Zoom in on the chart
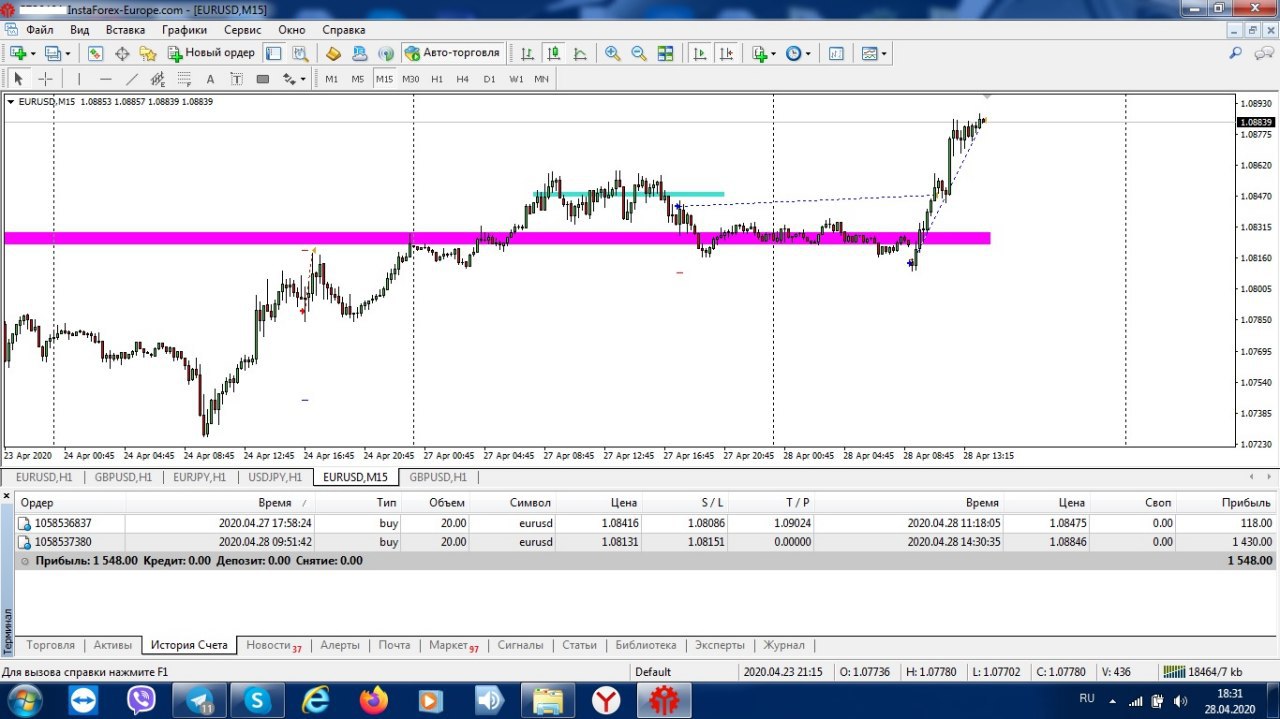 pos(613,53)
